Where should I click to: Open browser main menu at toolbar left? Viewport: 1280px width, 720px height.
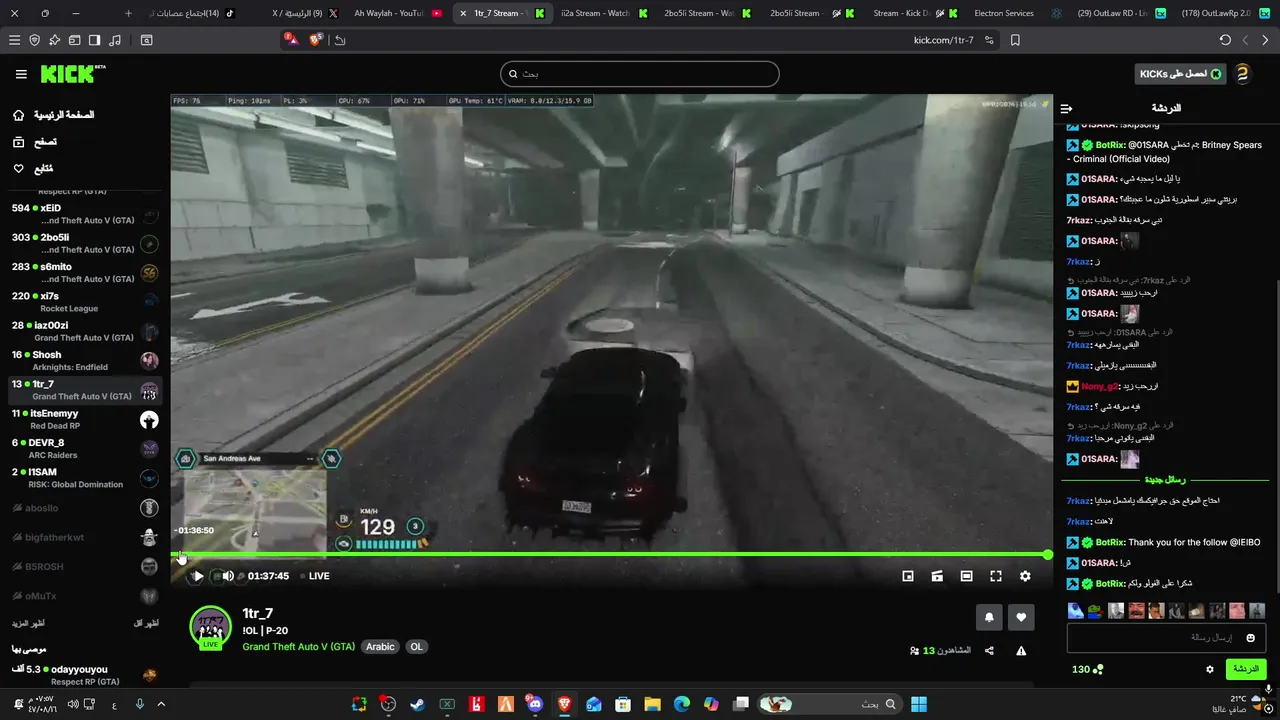tap(14, 40)
